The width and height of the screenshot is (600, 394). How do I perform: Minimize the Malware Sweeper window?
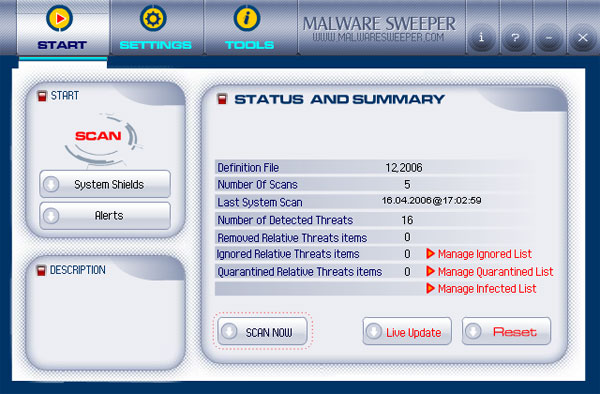(x=549, y=38)
